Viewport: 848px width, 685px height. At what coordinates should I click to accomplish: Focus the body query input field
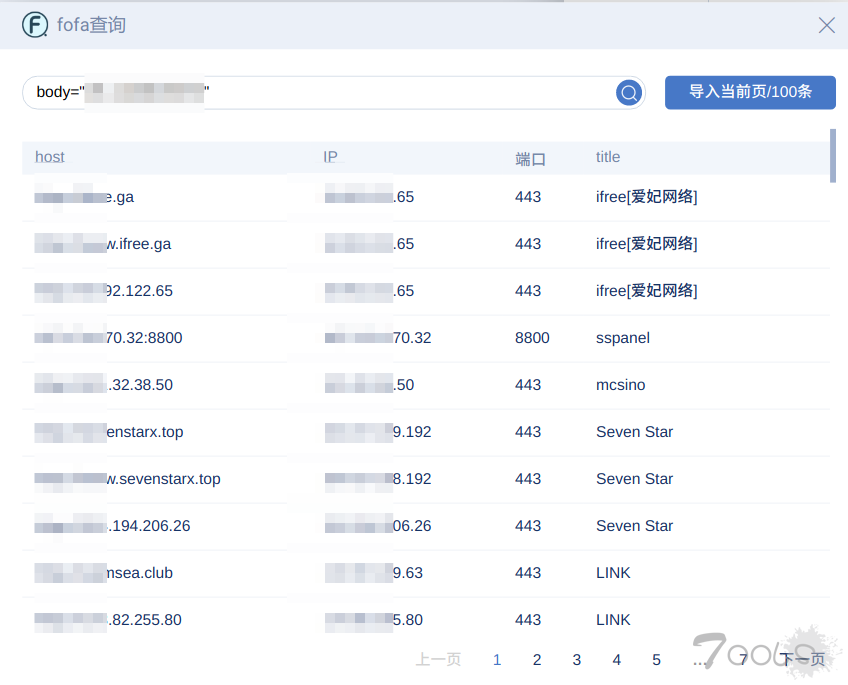click(334, 92)
